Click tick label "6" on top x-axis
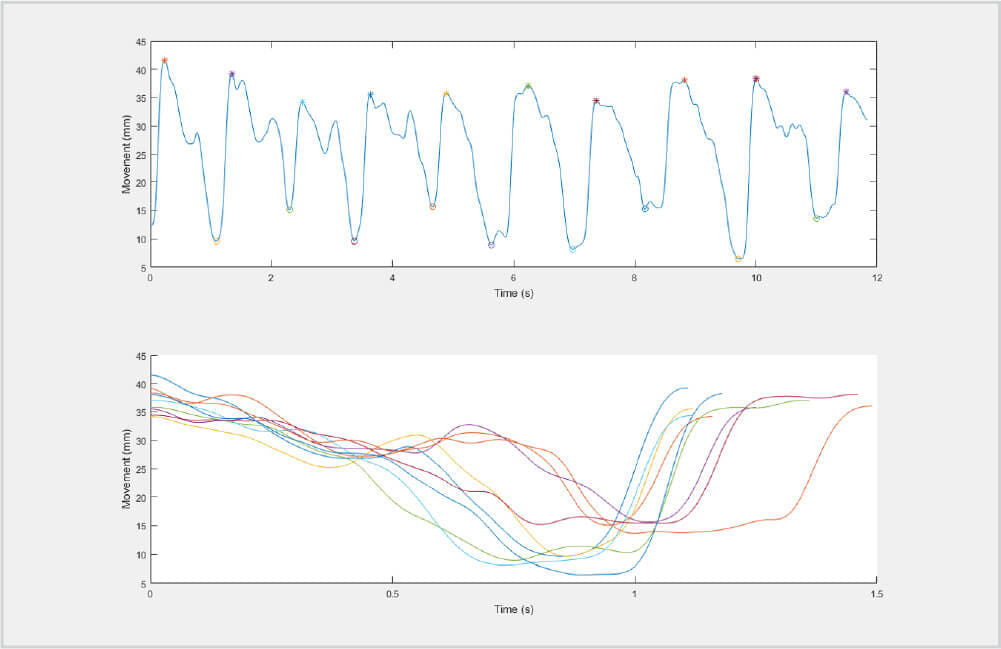The height and width of the screenshot is (649, 1001). coord(514,278)
